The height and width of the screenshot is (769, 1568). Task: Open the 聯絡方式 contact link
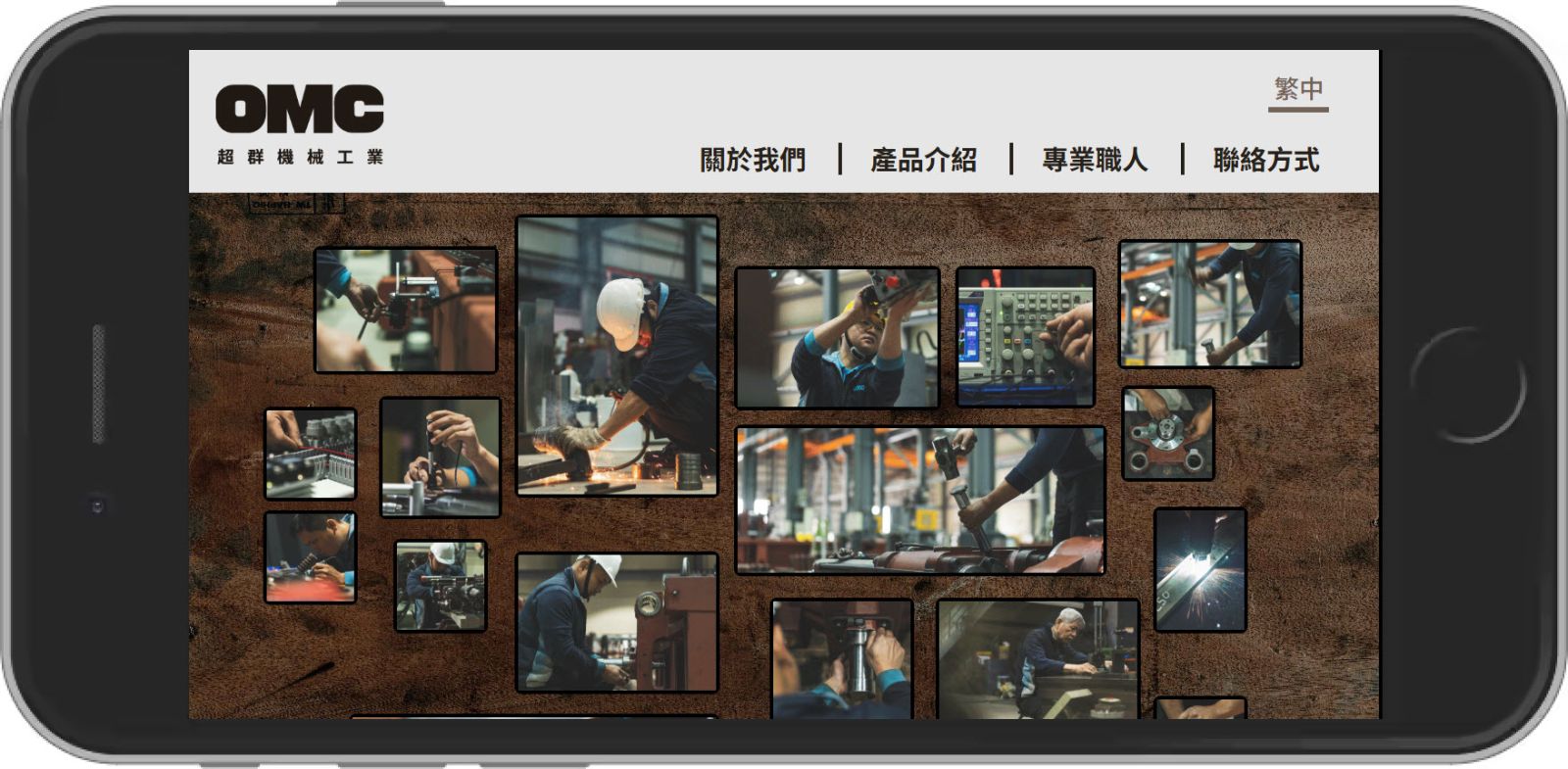1266,160
